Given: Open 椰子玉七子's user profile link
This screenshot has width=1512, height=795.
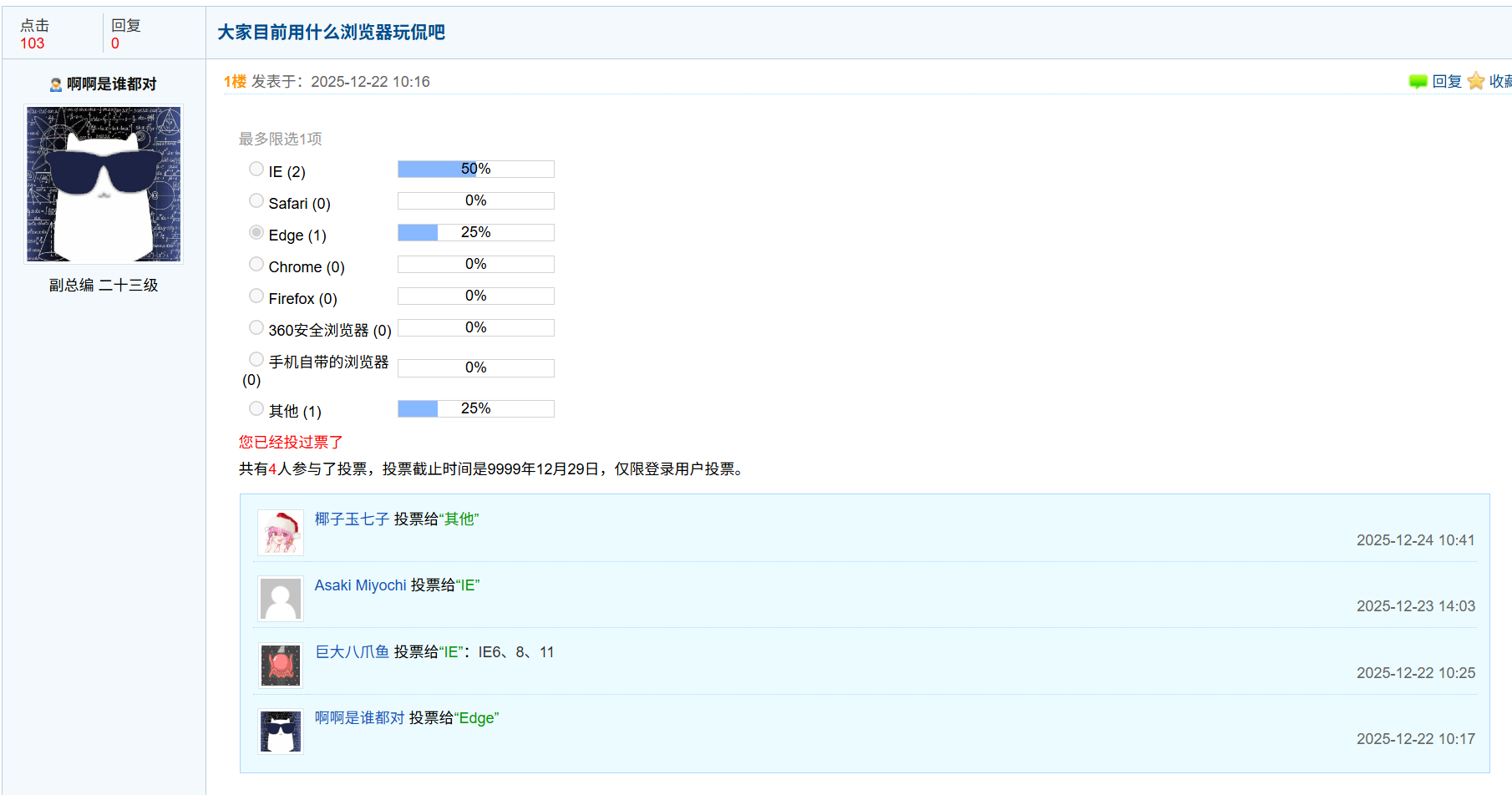Looking at the screenshot, I should (352, 519).
